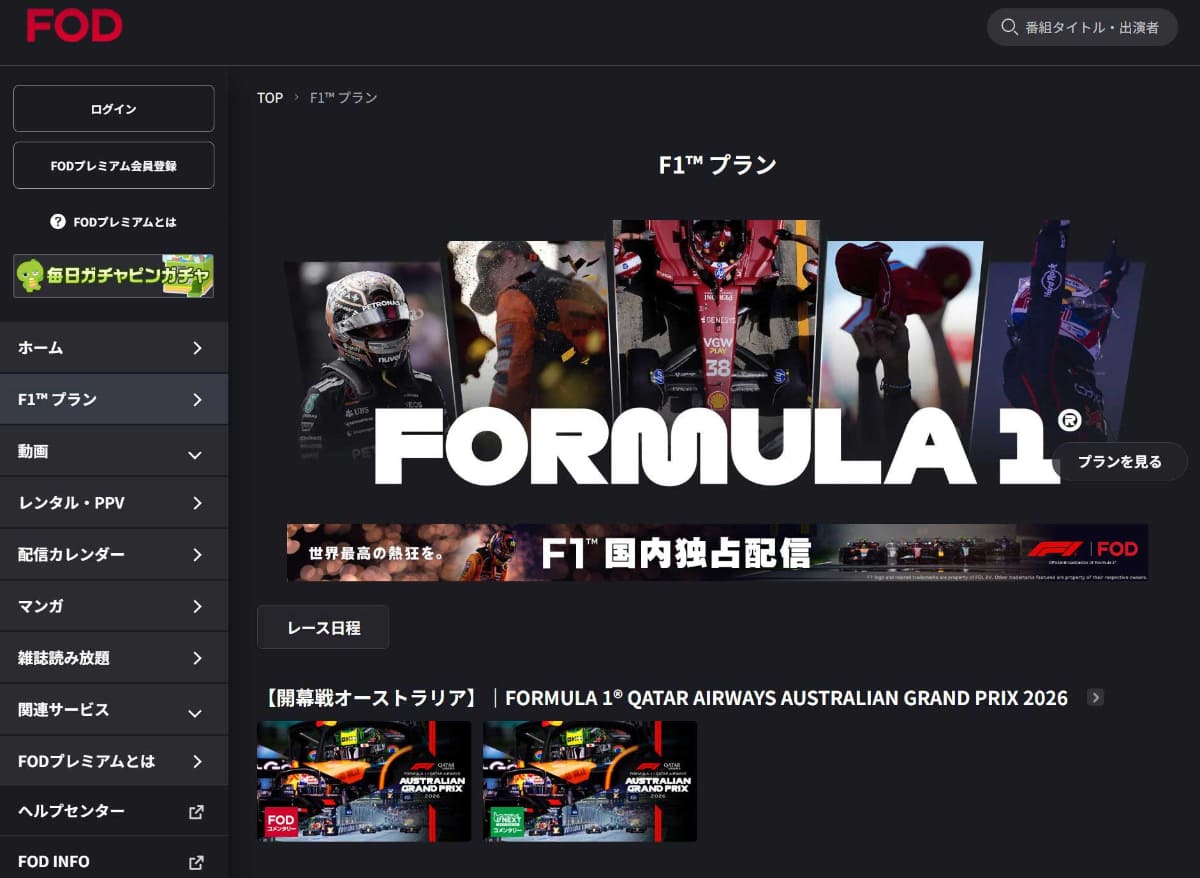Open the 毎日ガチャピンガチャ banner
Image resolution: width=1200 pixels, height=878 pixels.
(113, 275)
